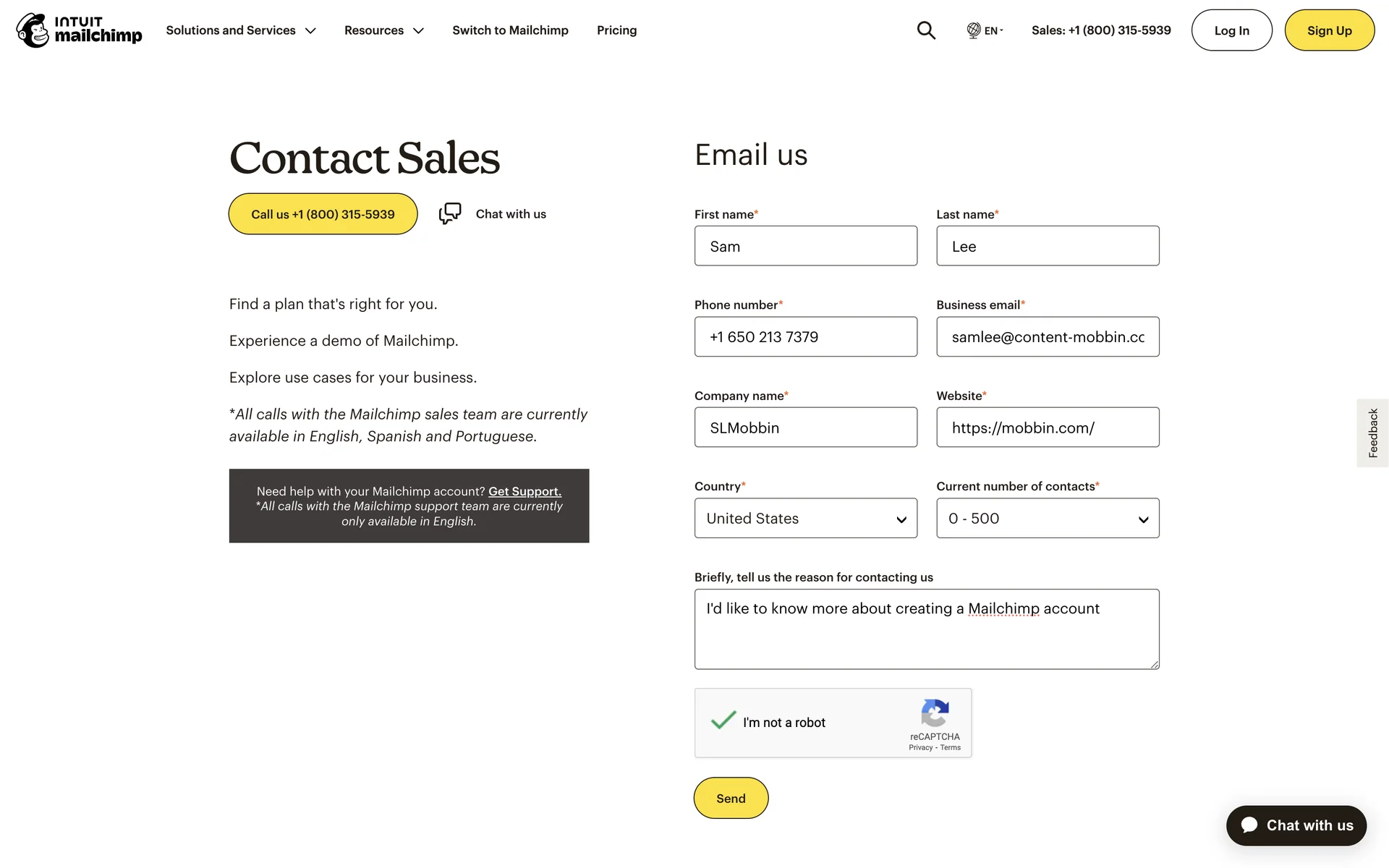Expand the Resources menu
The image size is (1389, 868).
(383, 30)
